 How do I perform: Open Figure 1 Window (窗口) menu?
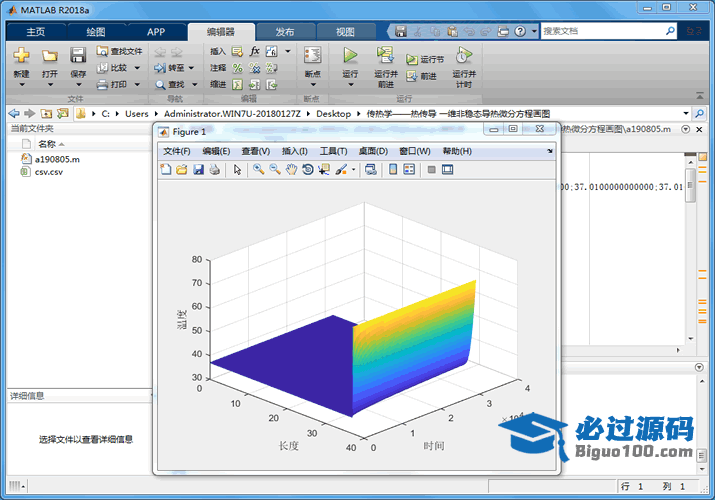(x=414, y=151)
